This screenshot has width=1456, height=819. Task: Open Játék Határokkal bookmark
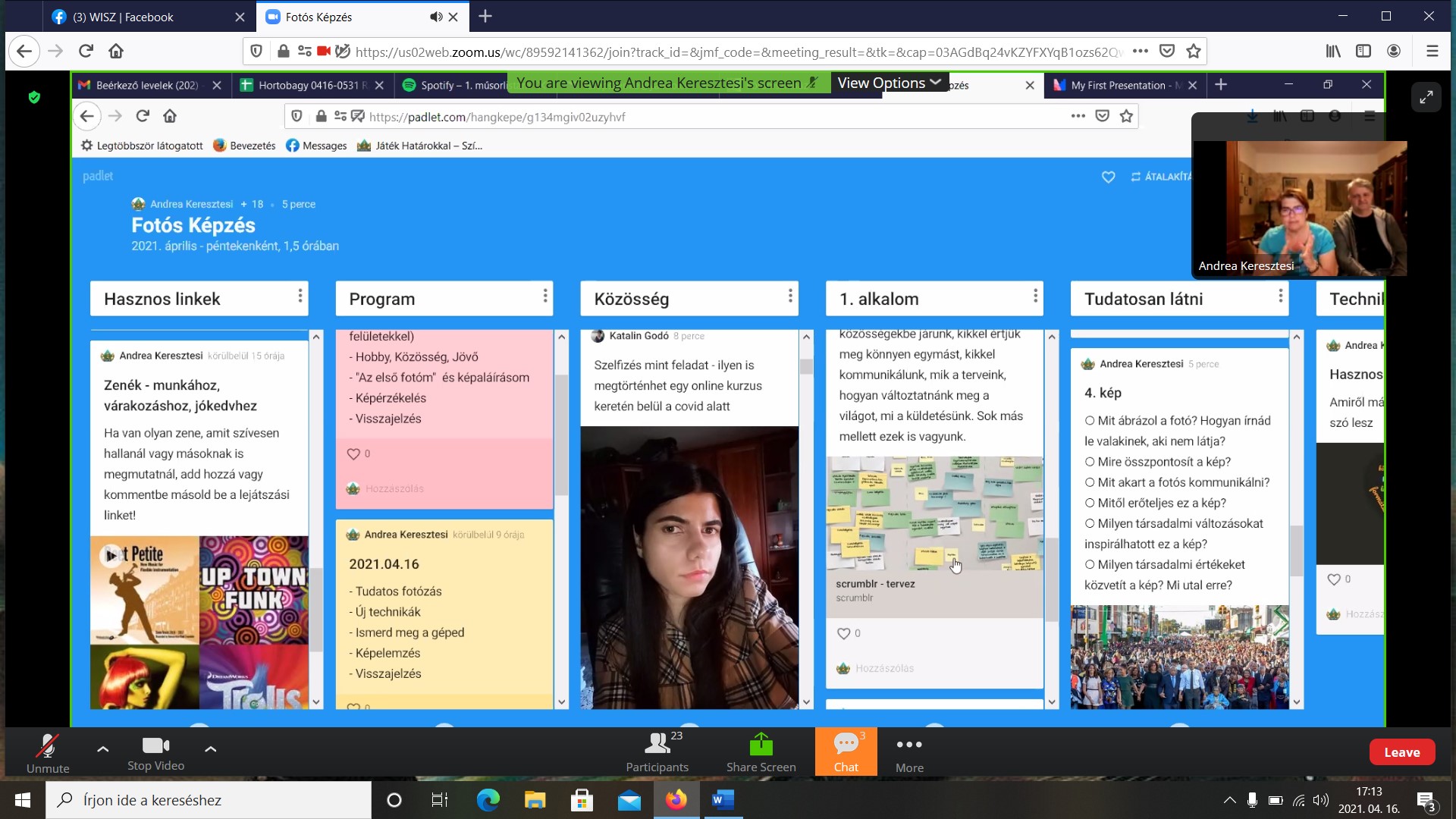pos(419,146)
